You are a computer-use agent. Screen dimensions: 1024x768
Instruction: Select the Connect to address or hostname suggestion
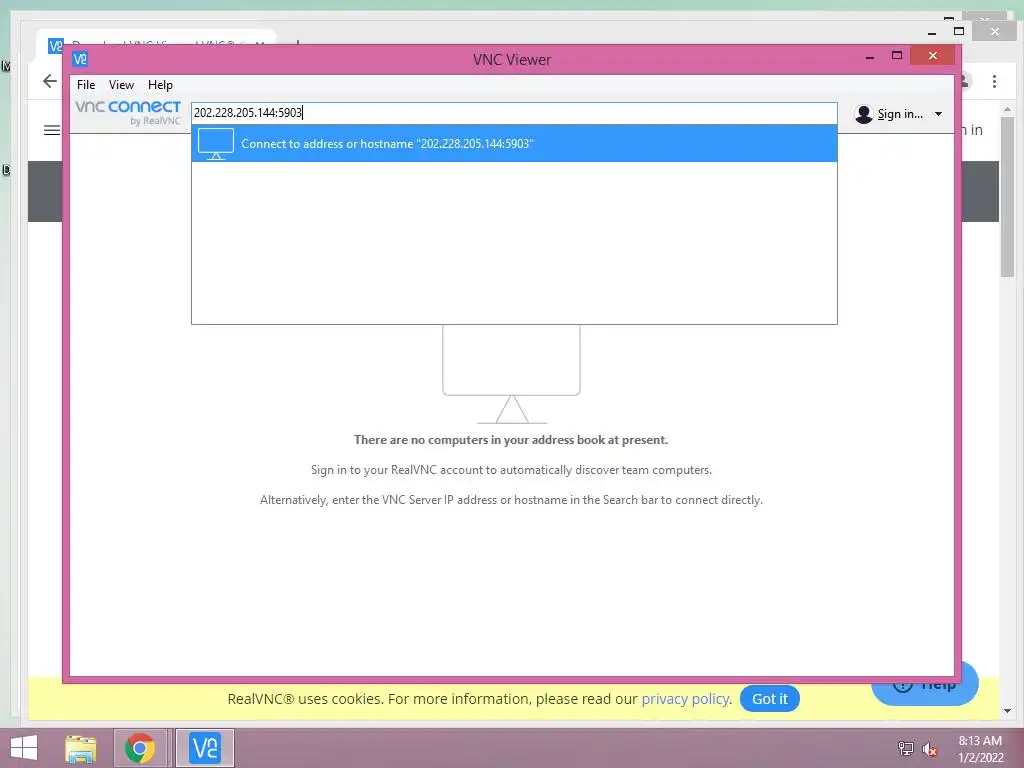[x=514, y=144]
